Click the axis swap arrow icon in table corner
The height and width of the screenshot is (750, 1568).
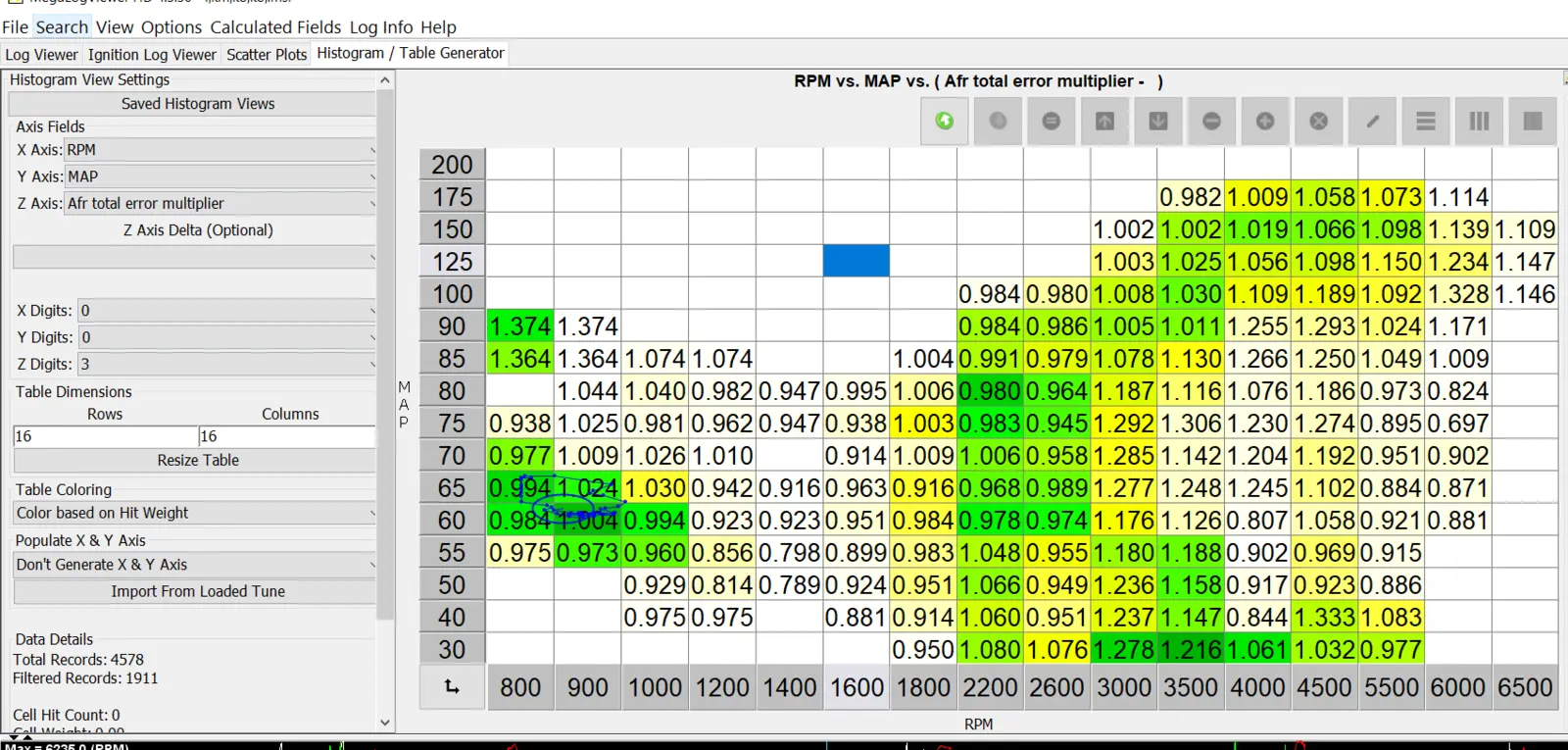[x=452, y=687]
